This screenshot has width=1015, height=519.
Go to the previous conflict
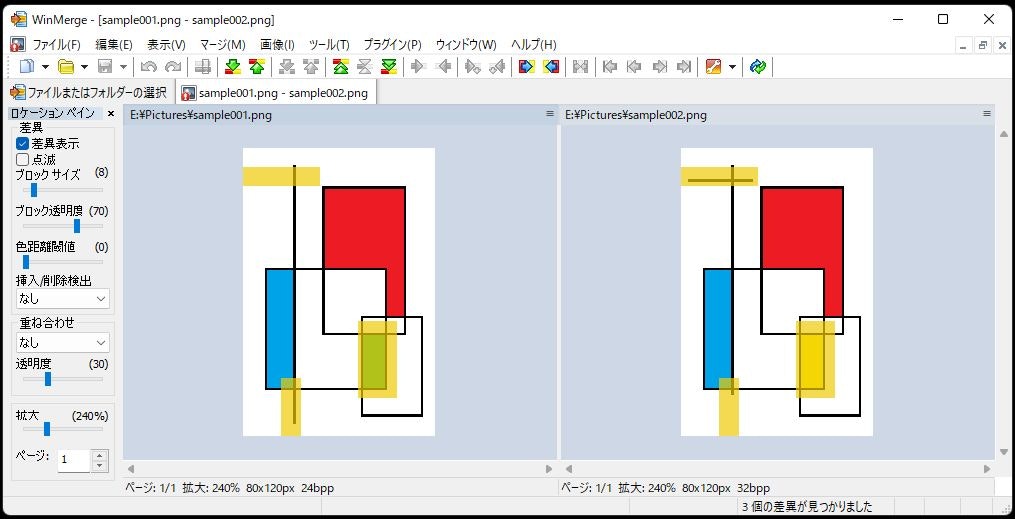click(x=311, y=66)
